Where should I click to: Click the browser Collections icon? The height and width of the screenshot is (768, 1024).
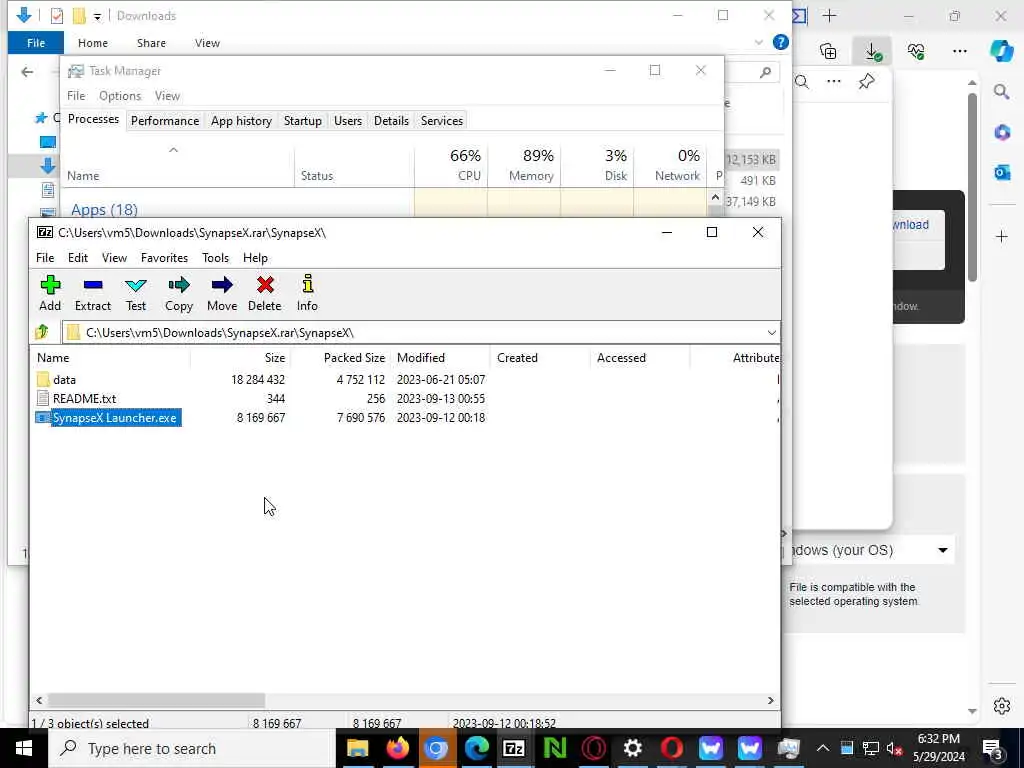pos(828,51)
